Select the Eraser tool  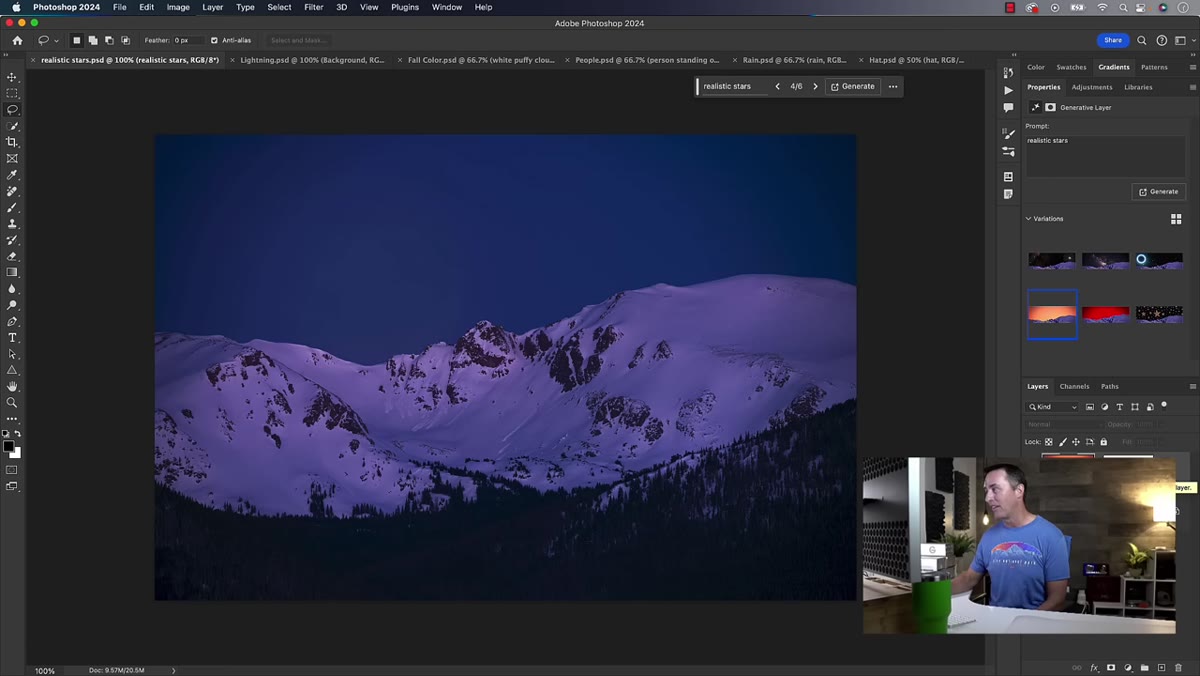pyautogui.click(x=12, y=256)
